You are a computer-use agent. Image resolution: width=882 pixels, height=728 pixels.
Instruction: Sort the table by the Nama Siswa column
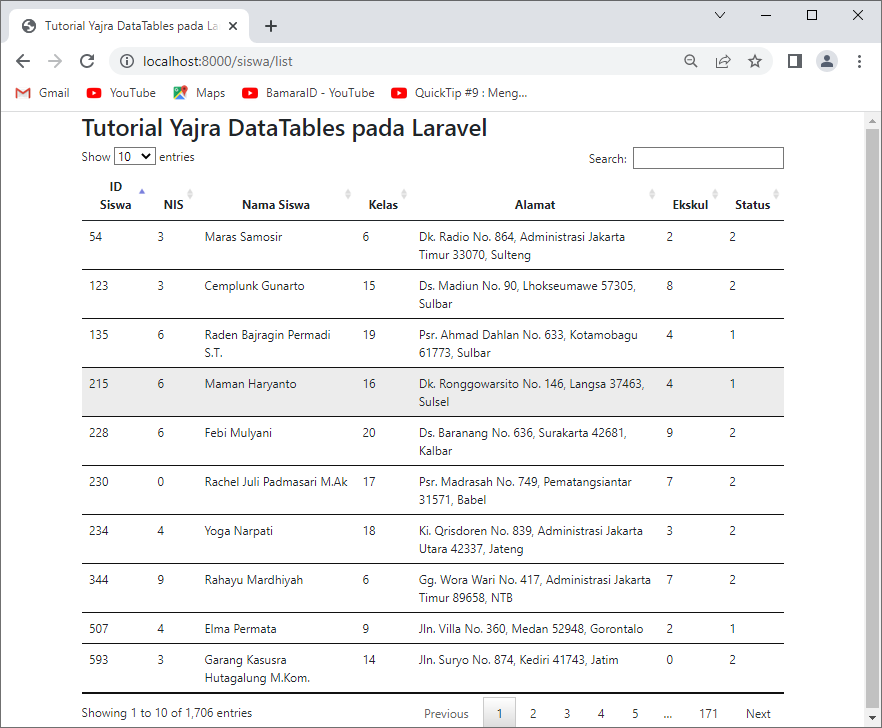(276, 204)
